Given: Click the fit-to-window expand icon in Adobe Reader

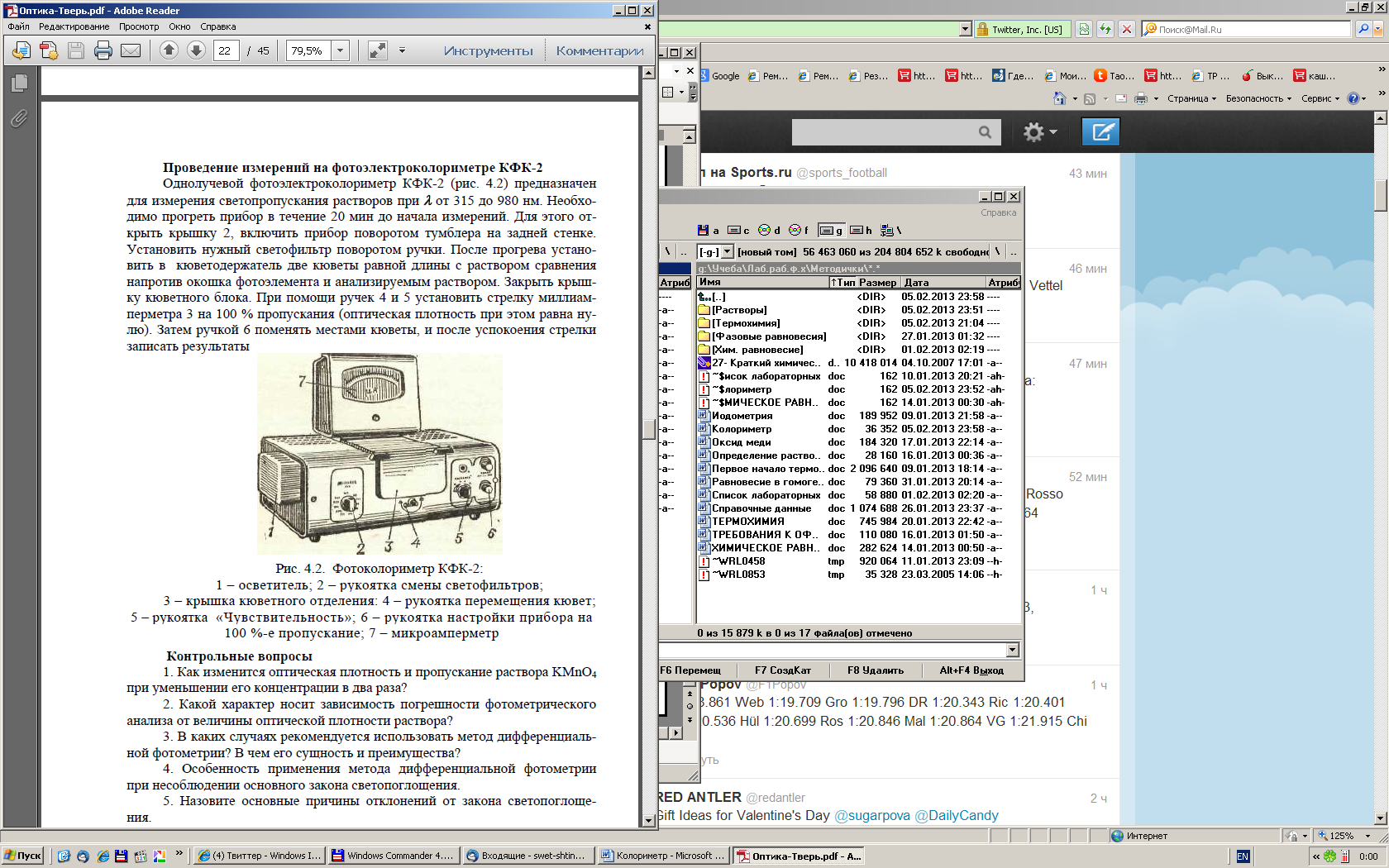Looking at the screenshot, I should [378, 50].
